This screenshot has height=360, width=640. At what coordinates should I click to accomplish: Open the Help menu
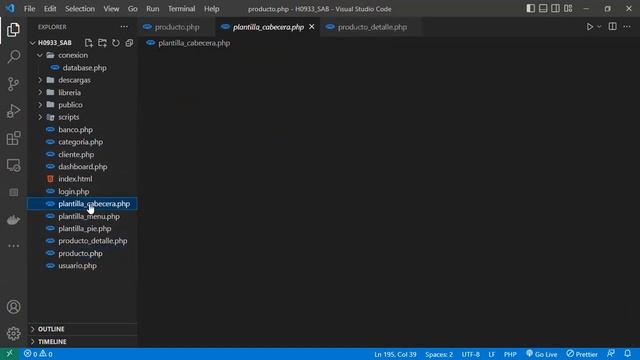coord(211,9)
